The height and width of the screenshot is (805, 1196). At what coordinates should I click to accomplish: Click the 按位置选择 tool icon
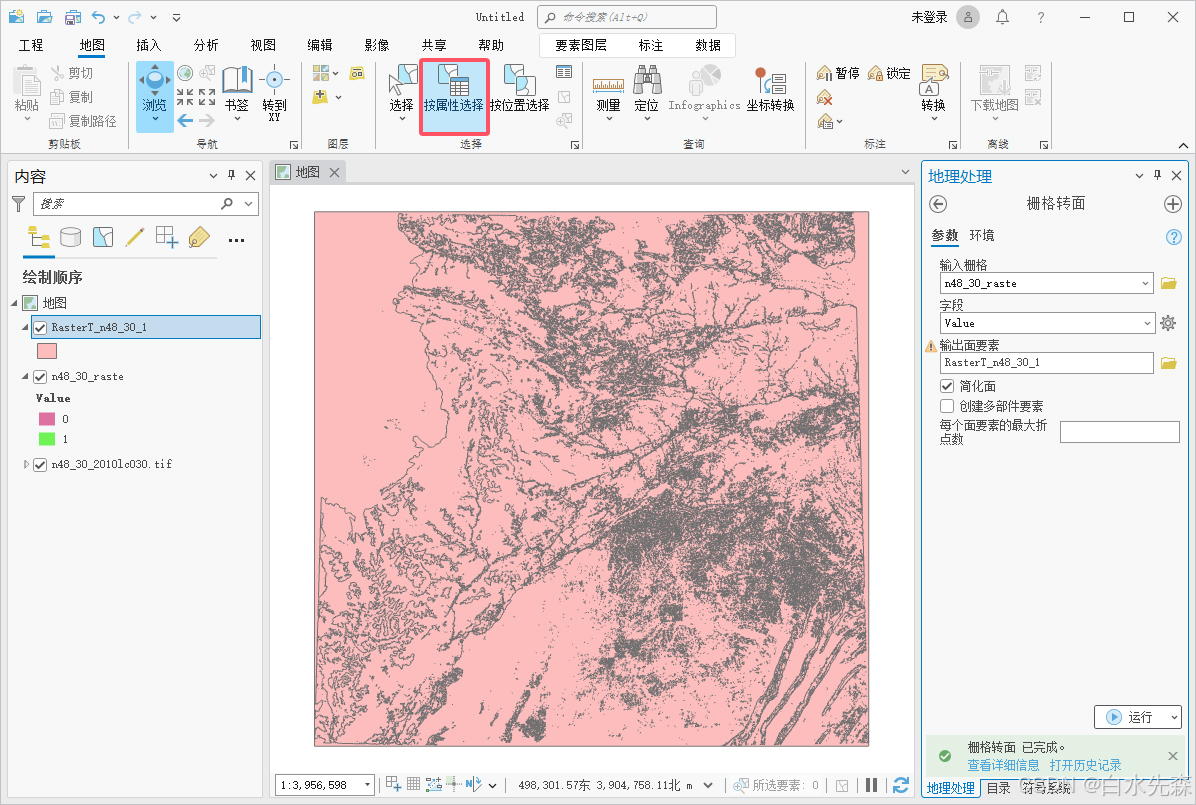click(518, 81)
